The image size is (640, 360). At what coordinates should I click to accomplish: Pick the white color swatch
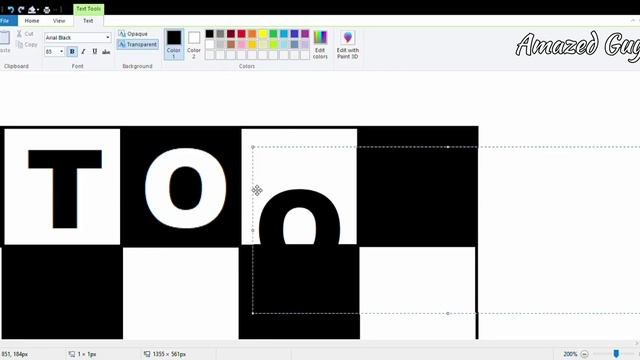[210, 44]
